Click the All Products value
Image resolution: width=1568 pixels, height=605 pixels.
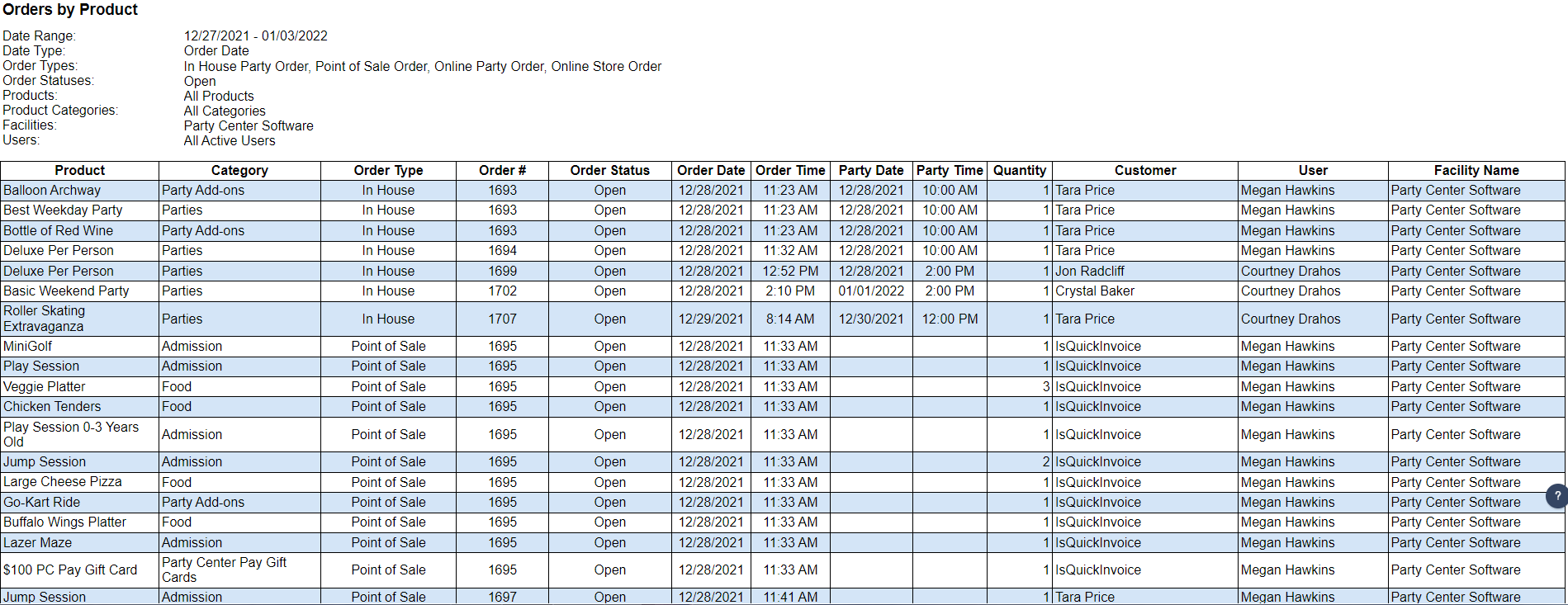click(x=219, y=97)
